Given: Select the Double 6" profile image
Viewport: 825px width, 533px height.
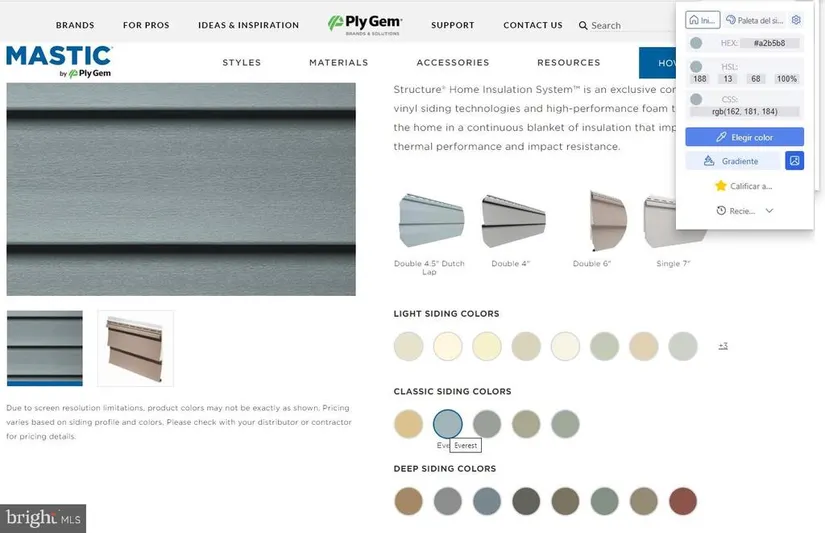Looking at the screenshot, I should [x=608, y=220].
